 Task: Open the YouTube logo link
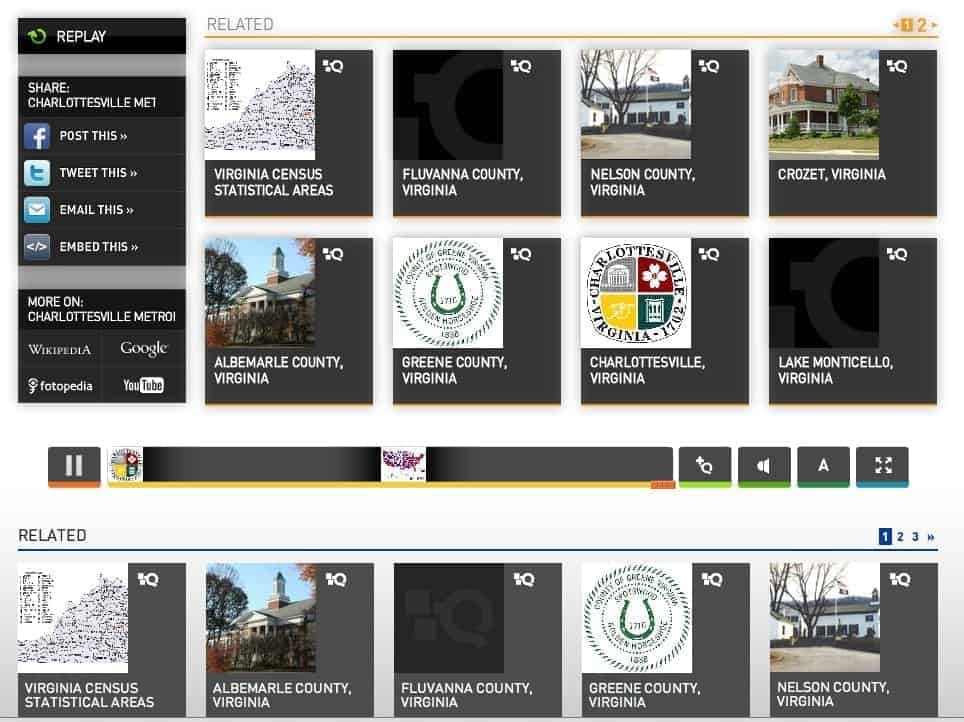coord(143,385)
